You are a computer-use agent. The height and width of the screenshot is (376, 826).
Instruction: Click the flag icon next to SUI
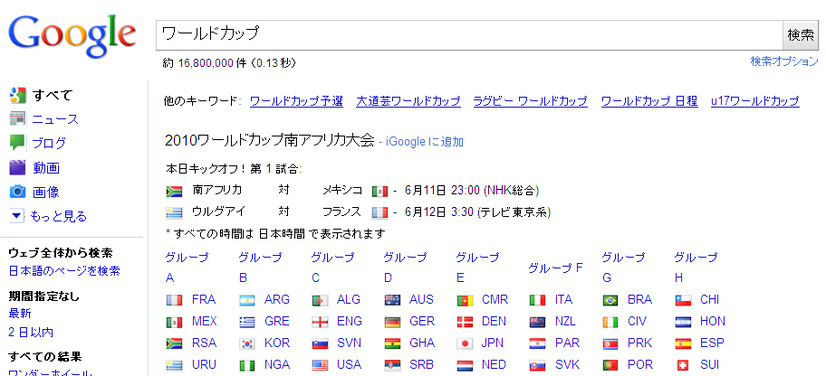[x=683, y=365]
